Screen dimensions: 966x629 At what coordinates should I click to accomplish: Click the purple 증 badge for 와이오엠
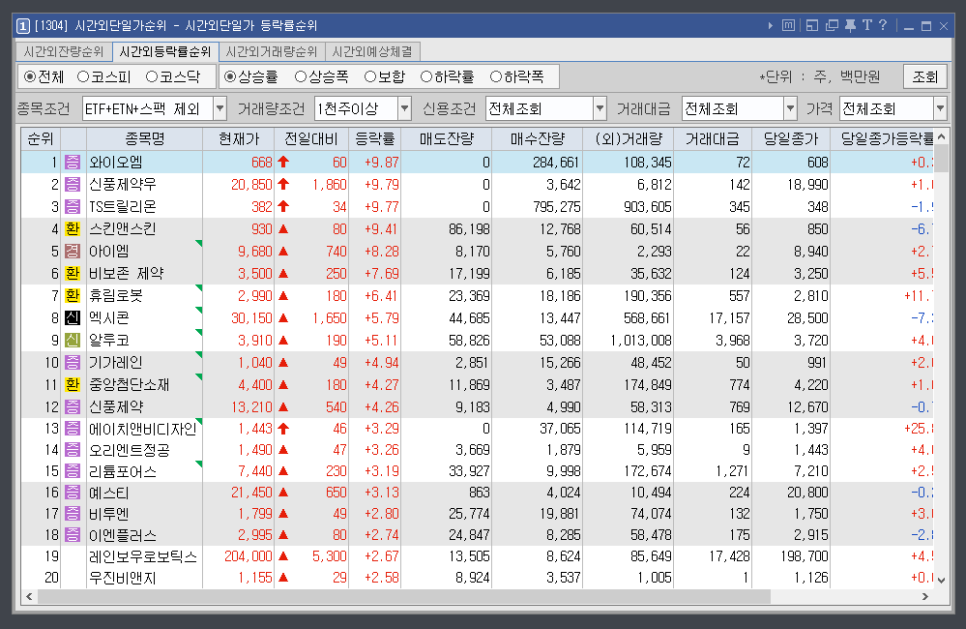pos(73,163)
